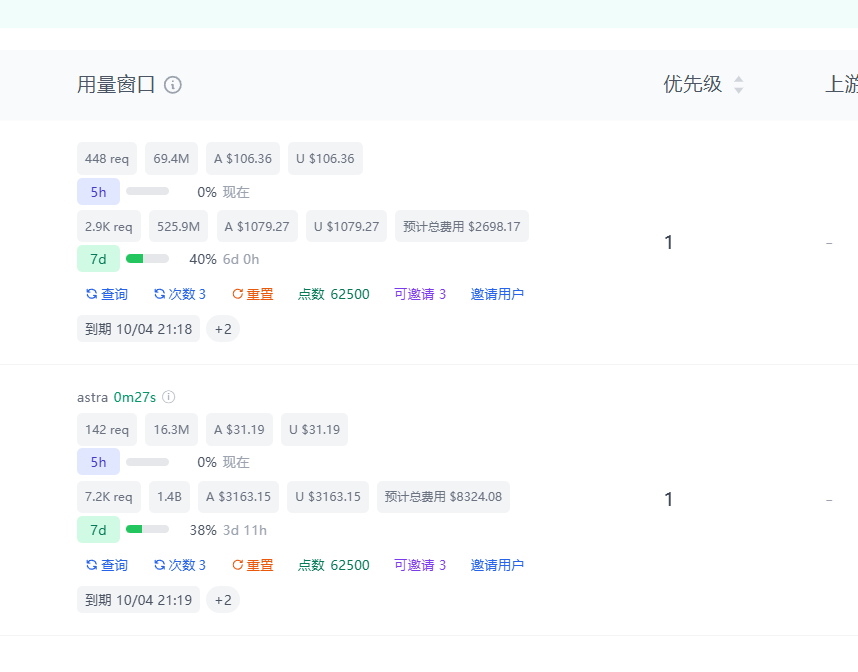Screen dimensions: 858x672
Task: Click 可邀请 3 in the row expiring 21:18
Action: coord(420,294)
